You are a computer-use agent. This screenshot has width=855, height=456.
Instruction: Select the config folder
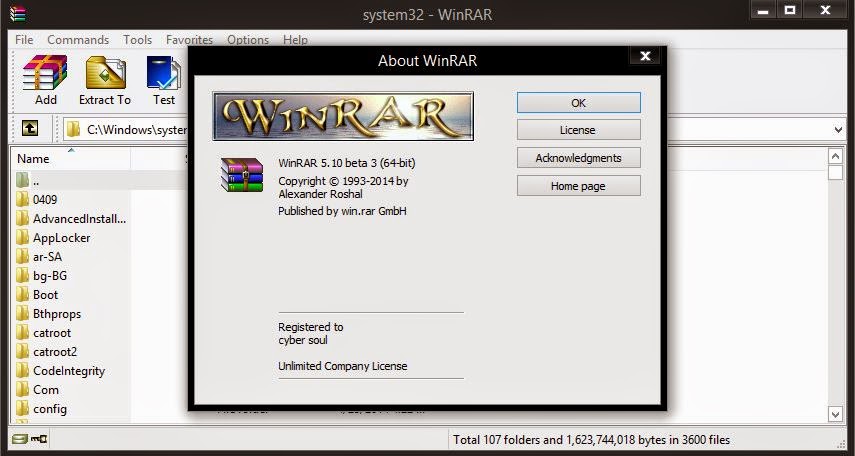50,409
